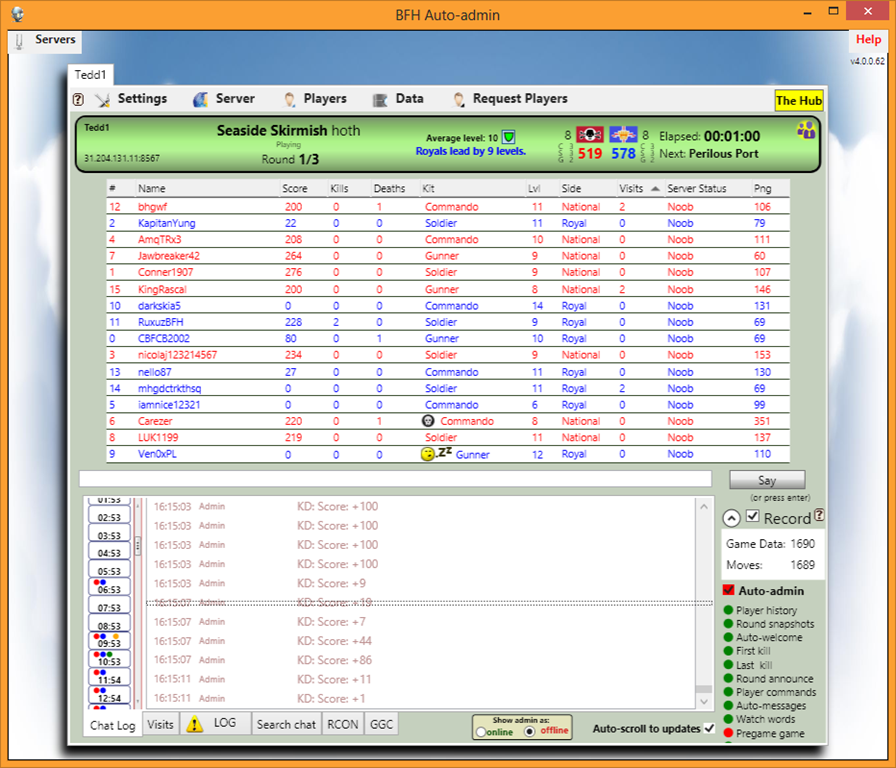The height and width of the screenshot is (768, 896).
Task: Open the Players menu item
Action: 325,99
